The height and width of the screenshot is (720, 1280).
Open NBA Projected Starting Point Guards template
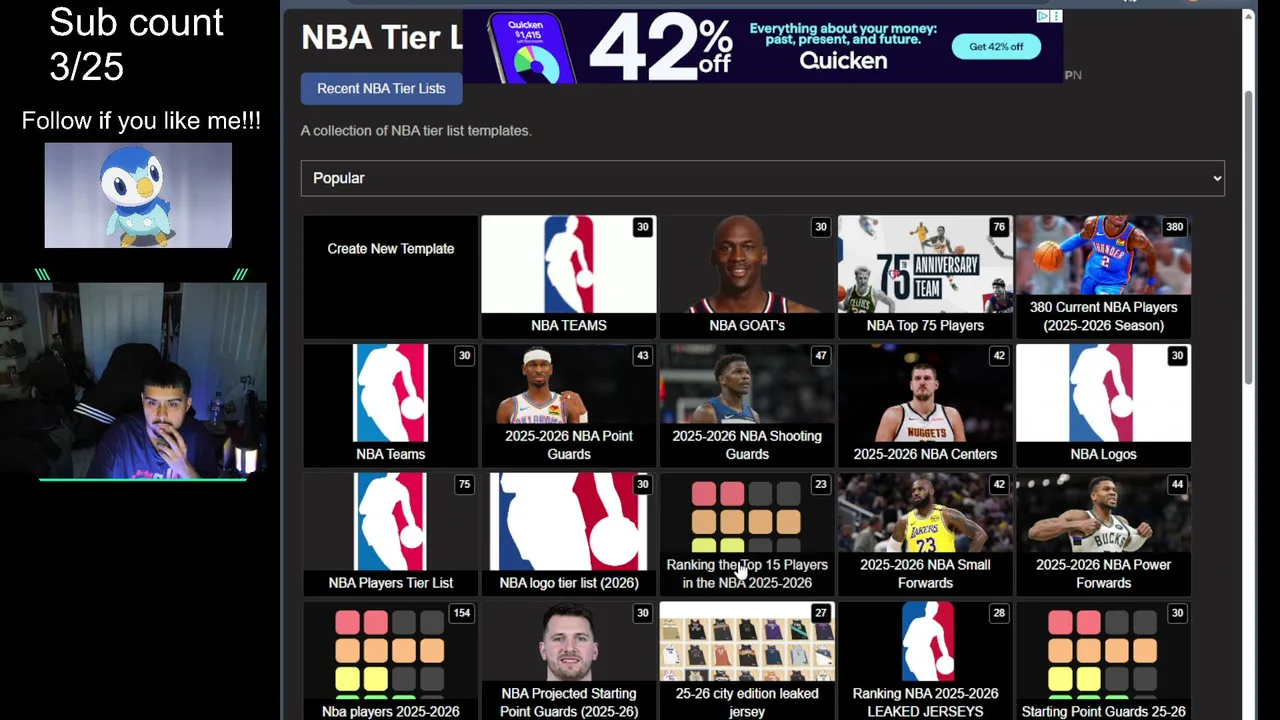(569, 661)
